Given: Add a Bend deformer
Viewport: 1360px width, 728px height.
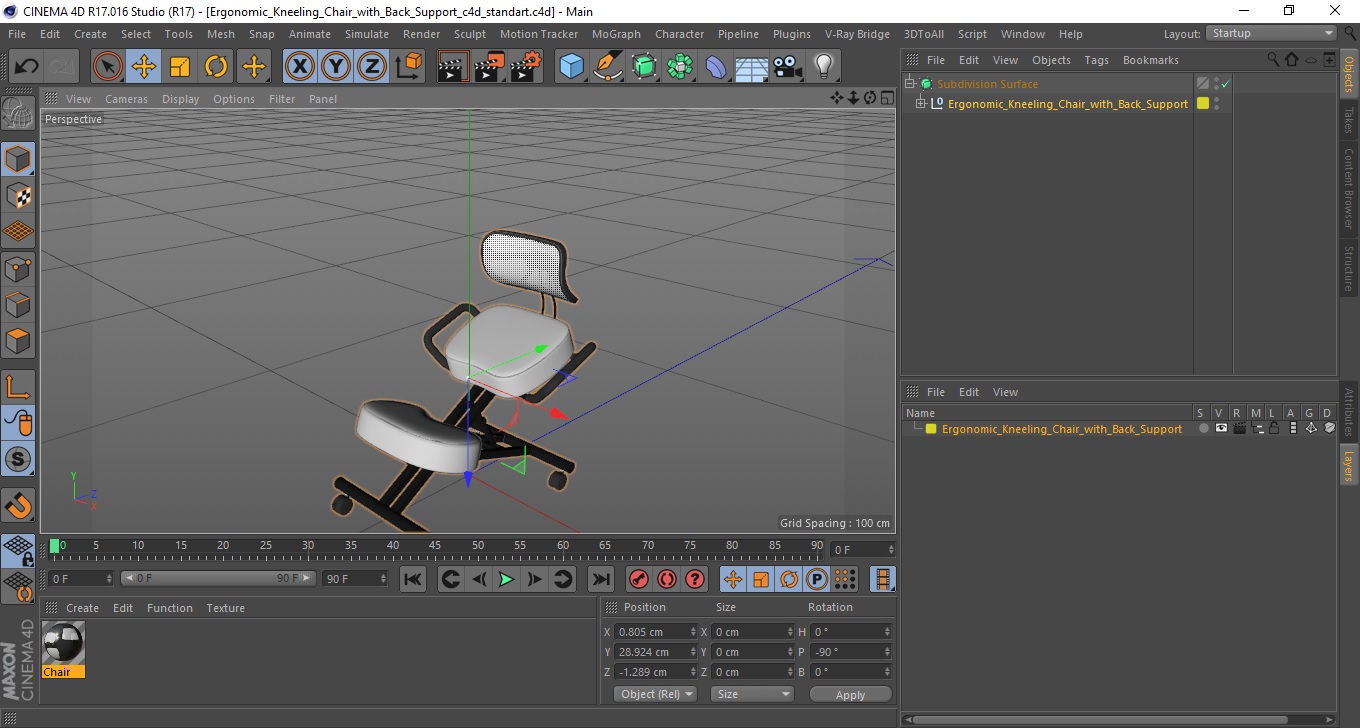Looking at the screenshot, I should tap(716, 67).
